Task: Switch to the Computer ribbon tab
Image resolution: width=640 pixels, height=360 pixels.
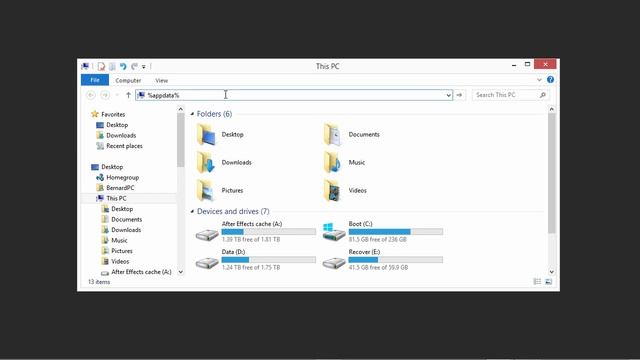Action: 128,80
